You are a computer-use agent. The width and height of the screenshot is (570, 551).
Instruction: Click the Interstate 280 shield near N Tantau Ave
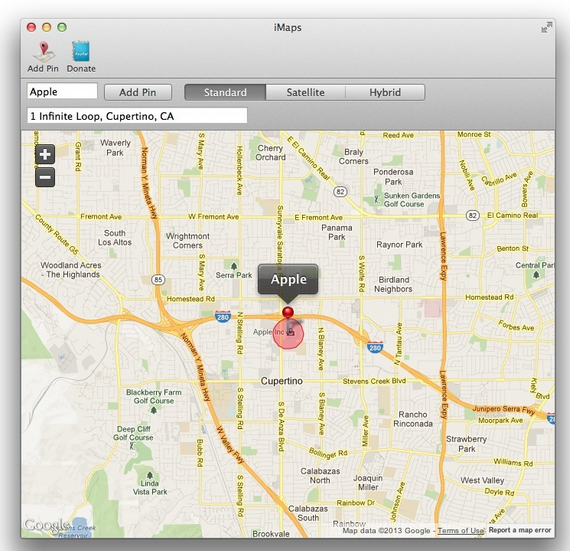click(375, 347)
